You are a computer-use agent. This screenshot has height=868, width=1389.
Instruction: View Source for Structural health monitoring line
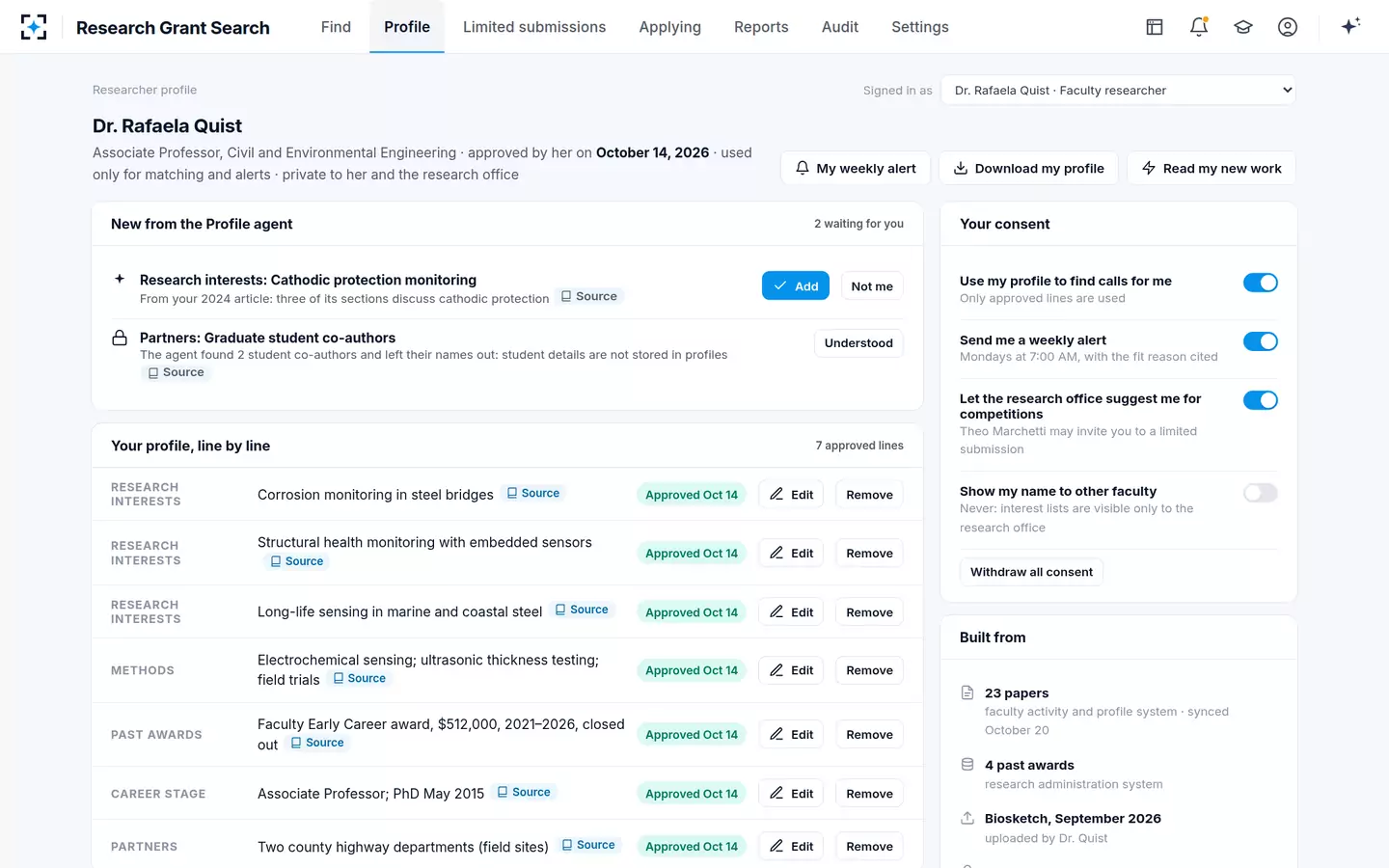click(x=297, y=561)
